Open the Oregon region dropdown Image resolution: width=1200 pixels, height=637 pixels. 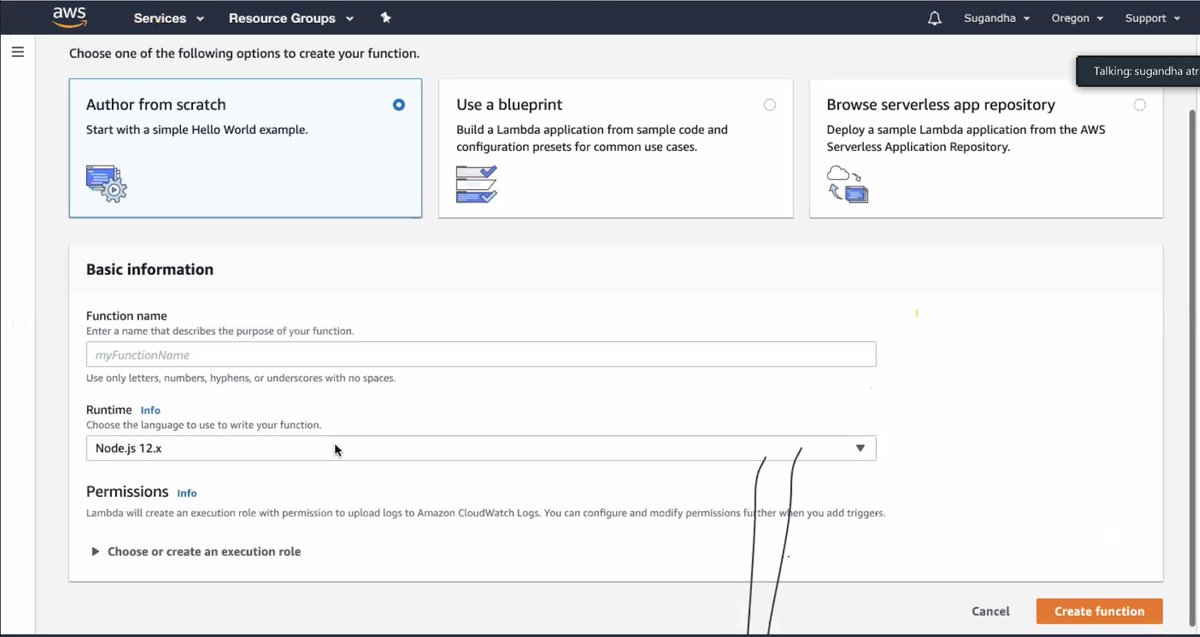point(1077,18)
